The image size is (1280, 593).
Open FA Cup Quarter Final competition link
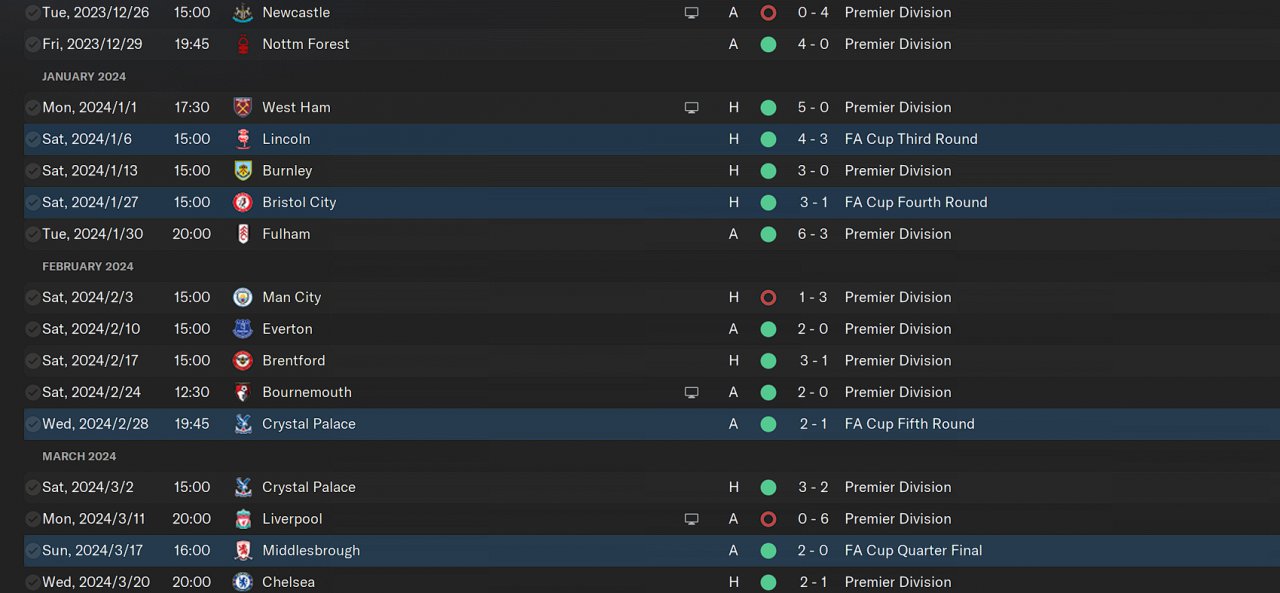pyautogui.click(x=913, y=550)
